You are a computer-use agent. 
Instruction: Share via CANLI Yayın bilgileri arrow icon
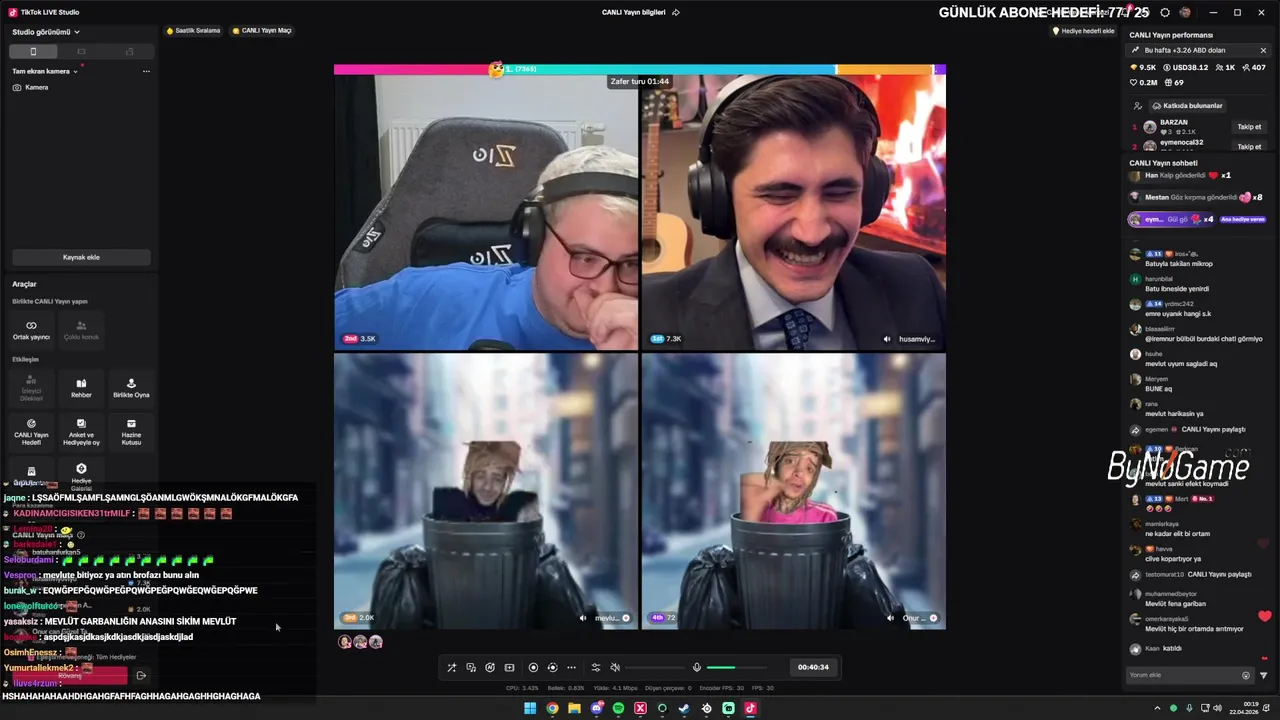676,12
